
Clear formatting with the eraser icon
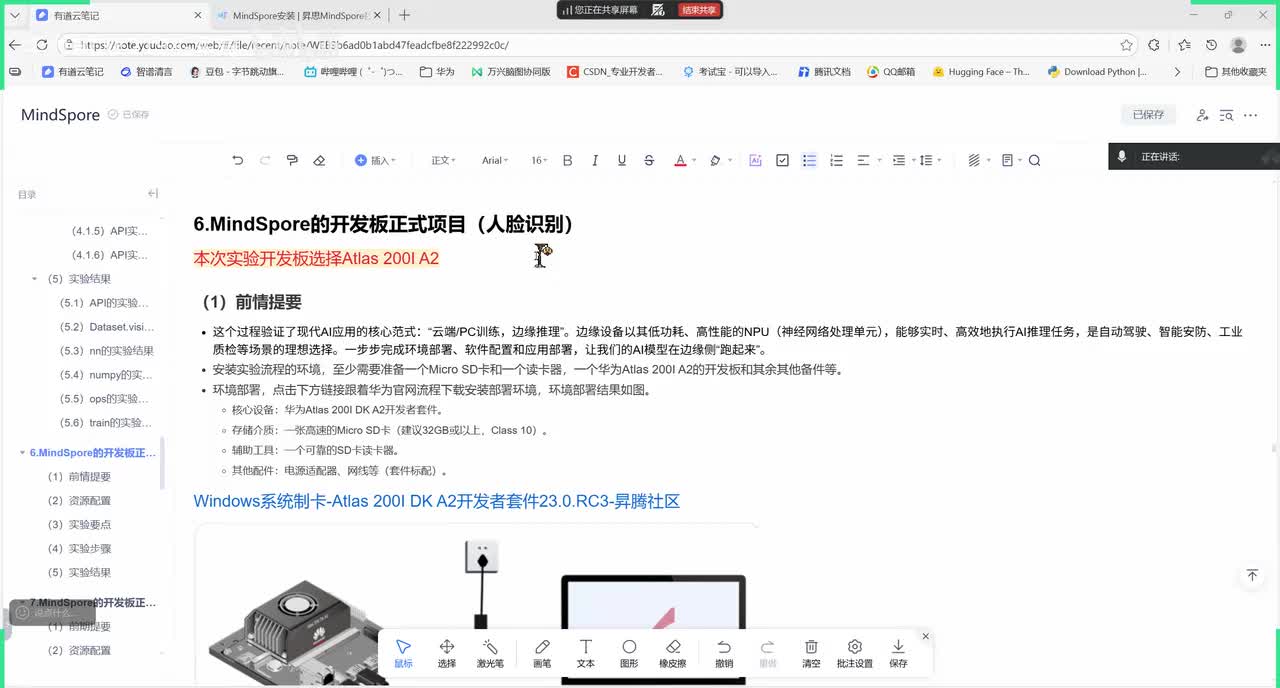tap(319, 160)
